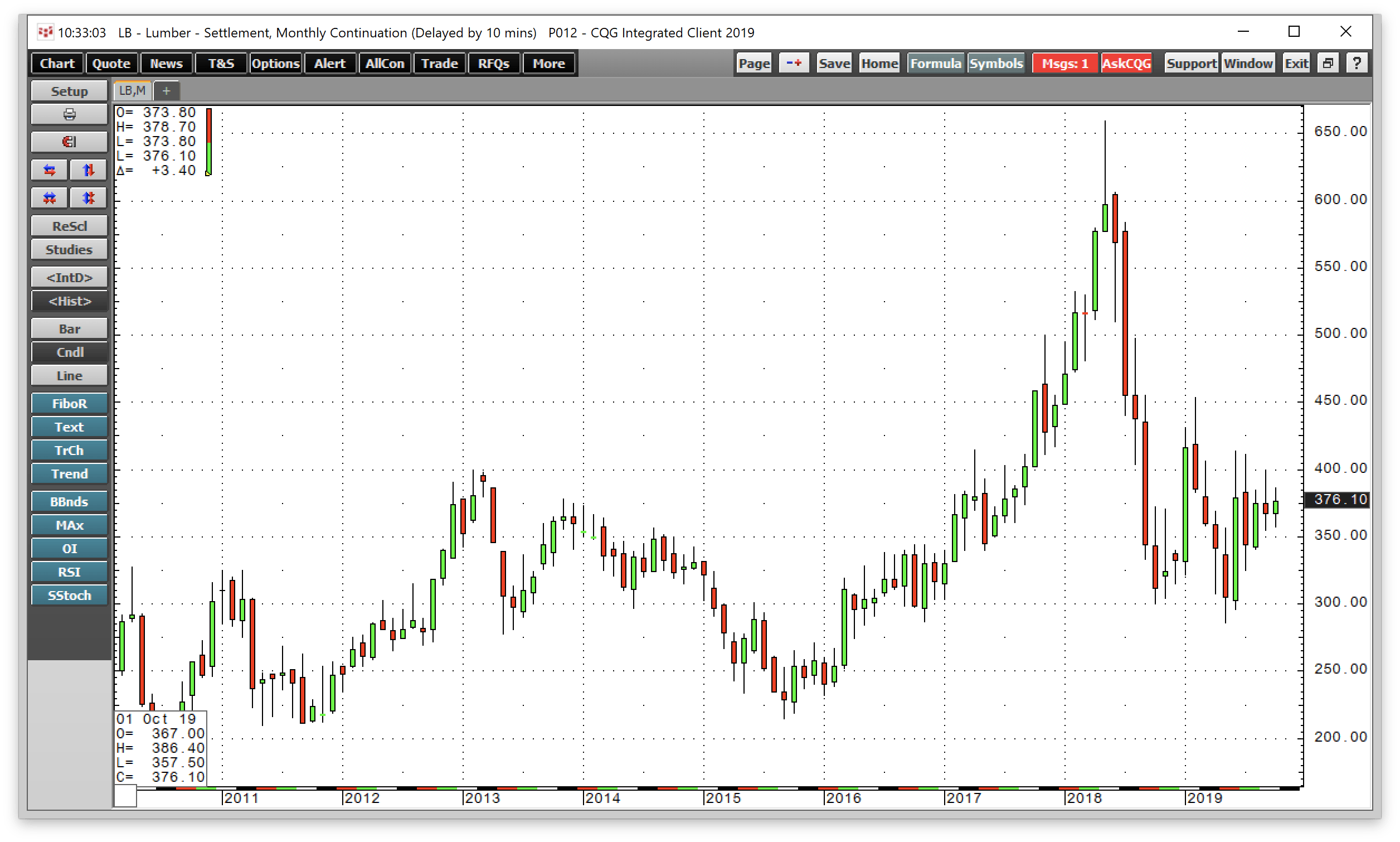
Task: Click the AskCQG button
Action: pos(1127,63)
